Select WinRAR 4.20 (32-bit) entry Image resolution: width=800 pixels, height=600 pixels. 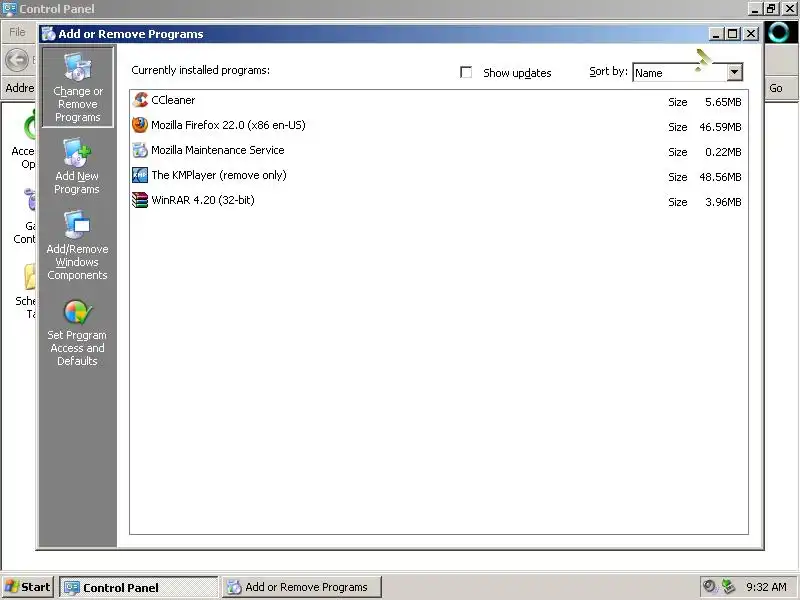click(x=439, y=201)
